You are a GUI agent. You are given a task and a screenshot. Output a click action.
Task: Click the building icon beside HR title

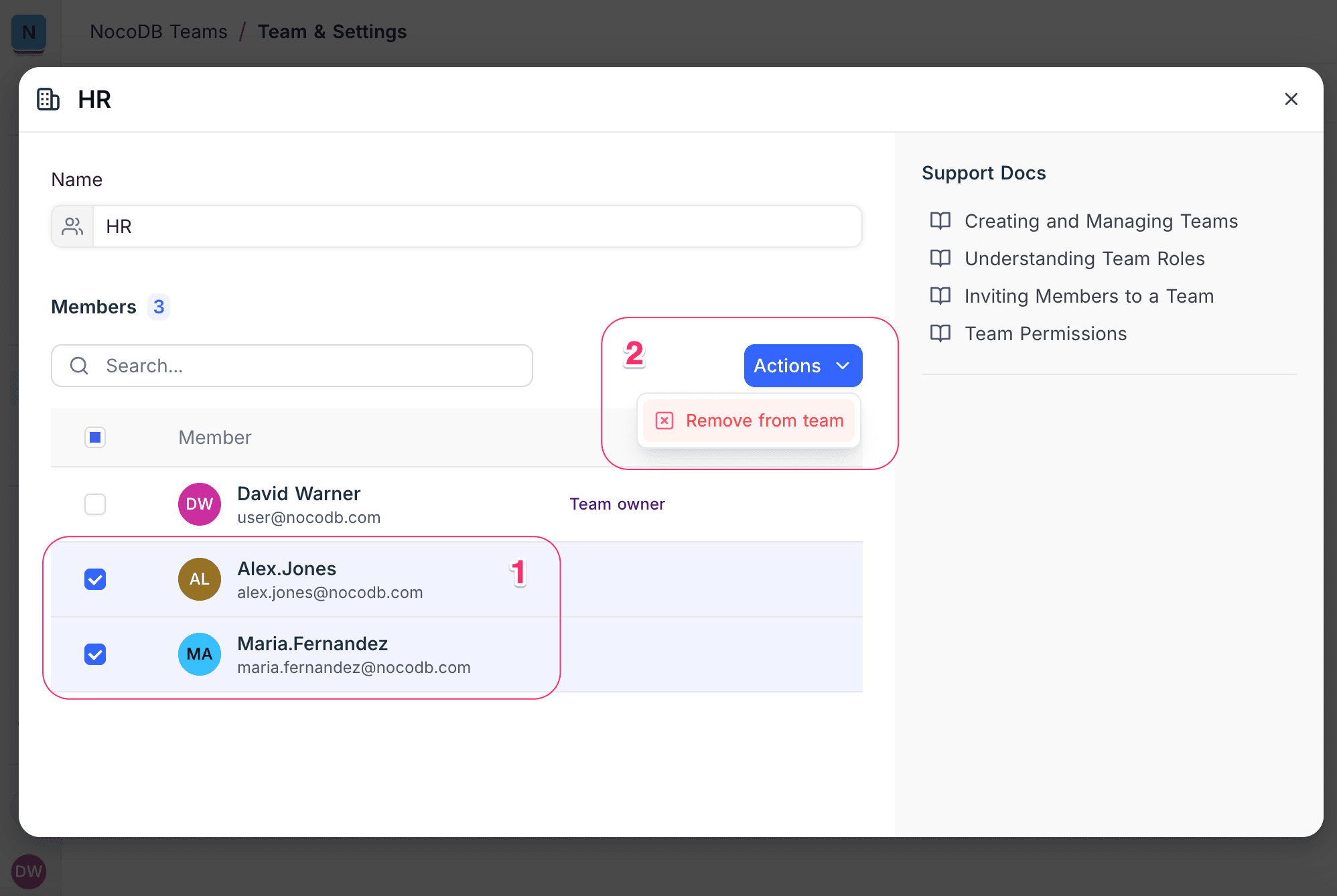click(47, 99)
